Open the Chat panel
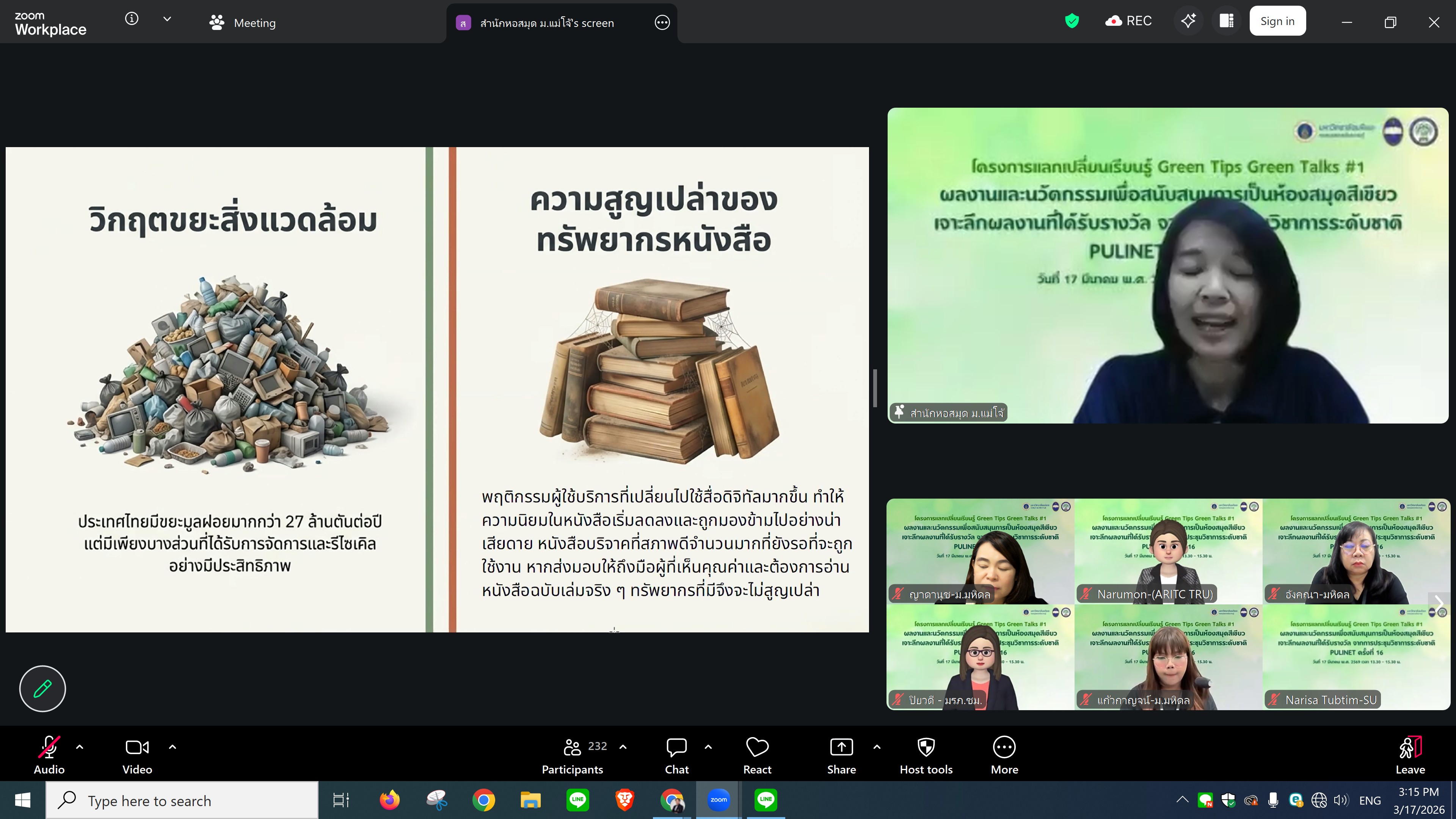 pyautogui.click(x=676, y=755)
